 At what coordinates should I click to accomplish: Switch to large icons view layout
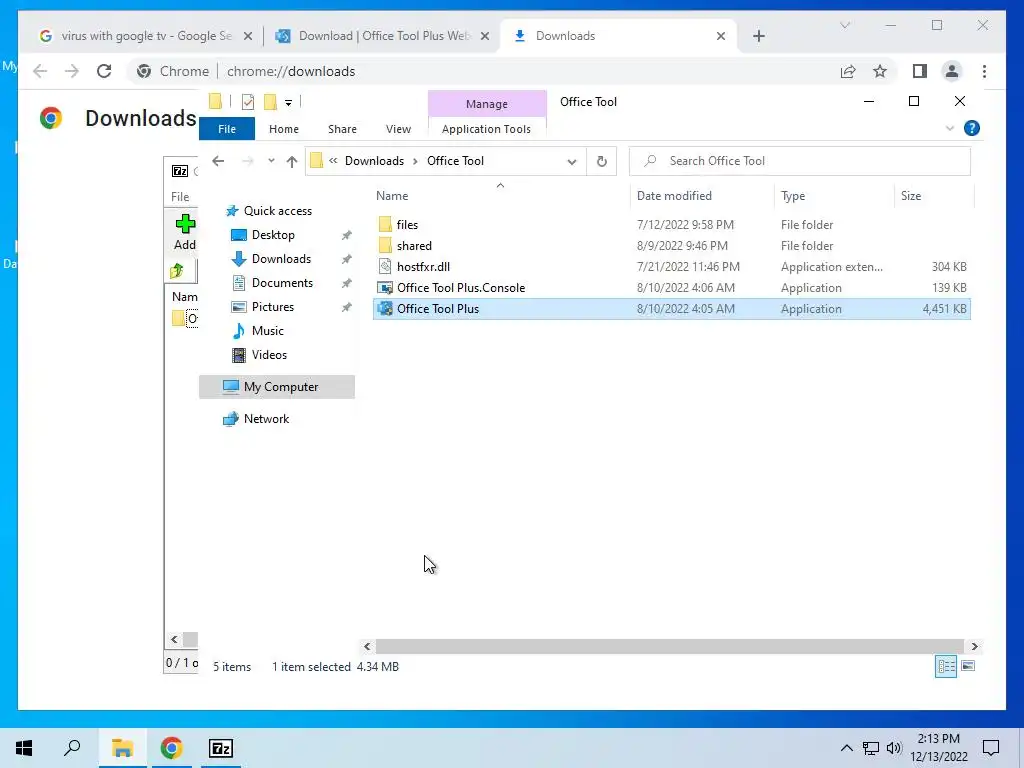pos(968,666)
